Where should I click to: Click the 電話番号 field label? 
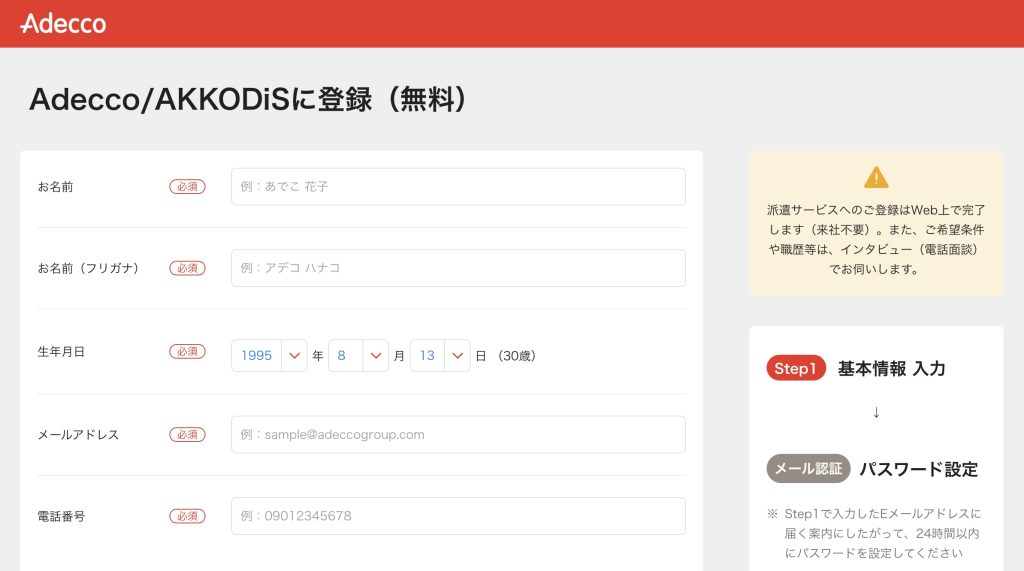pos(61,516)
